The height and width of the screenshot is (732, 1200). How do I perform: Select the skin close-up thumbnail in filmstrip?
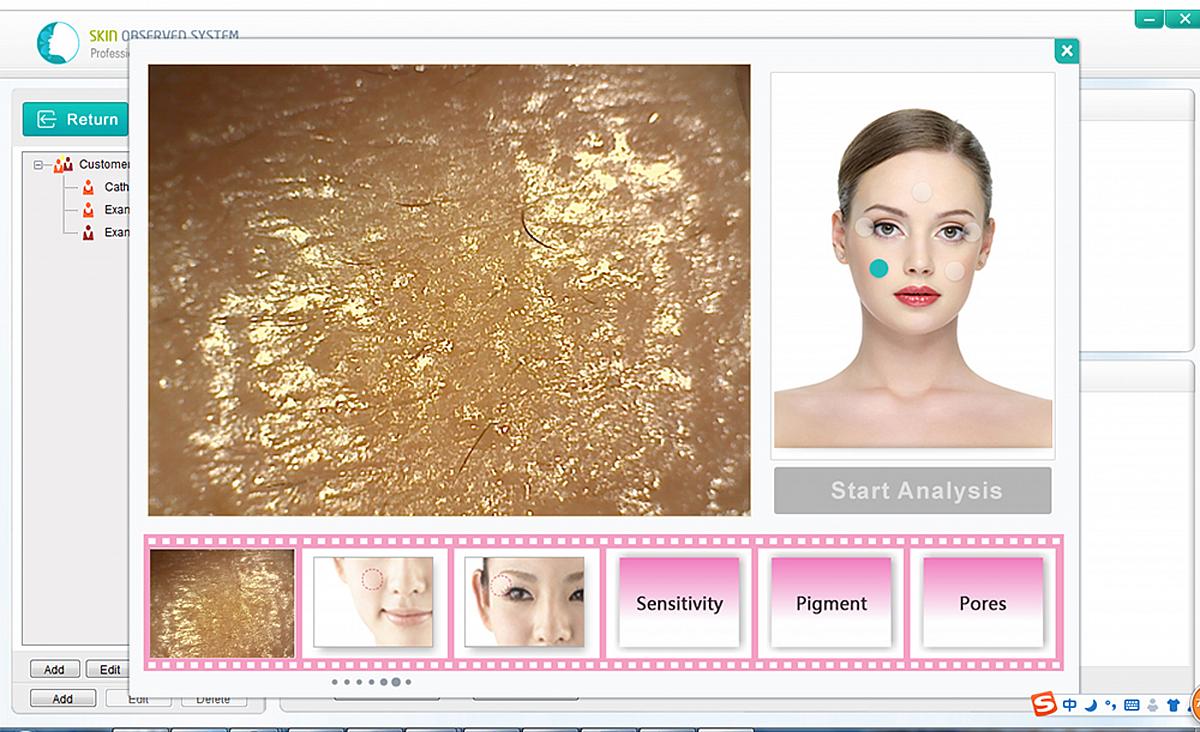tap(222, 603)
